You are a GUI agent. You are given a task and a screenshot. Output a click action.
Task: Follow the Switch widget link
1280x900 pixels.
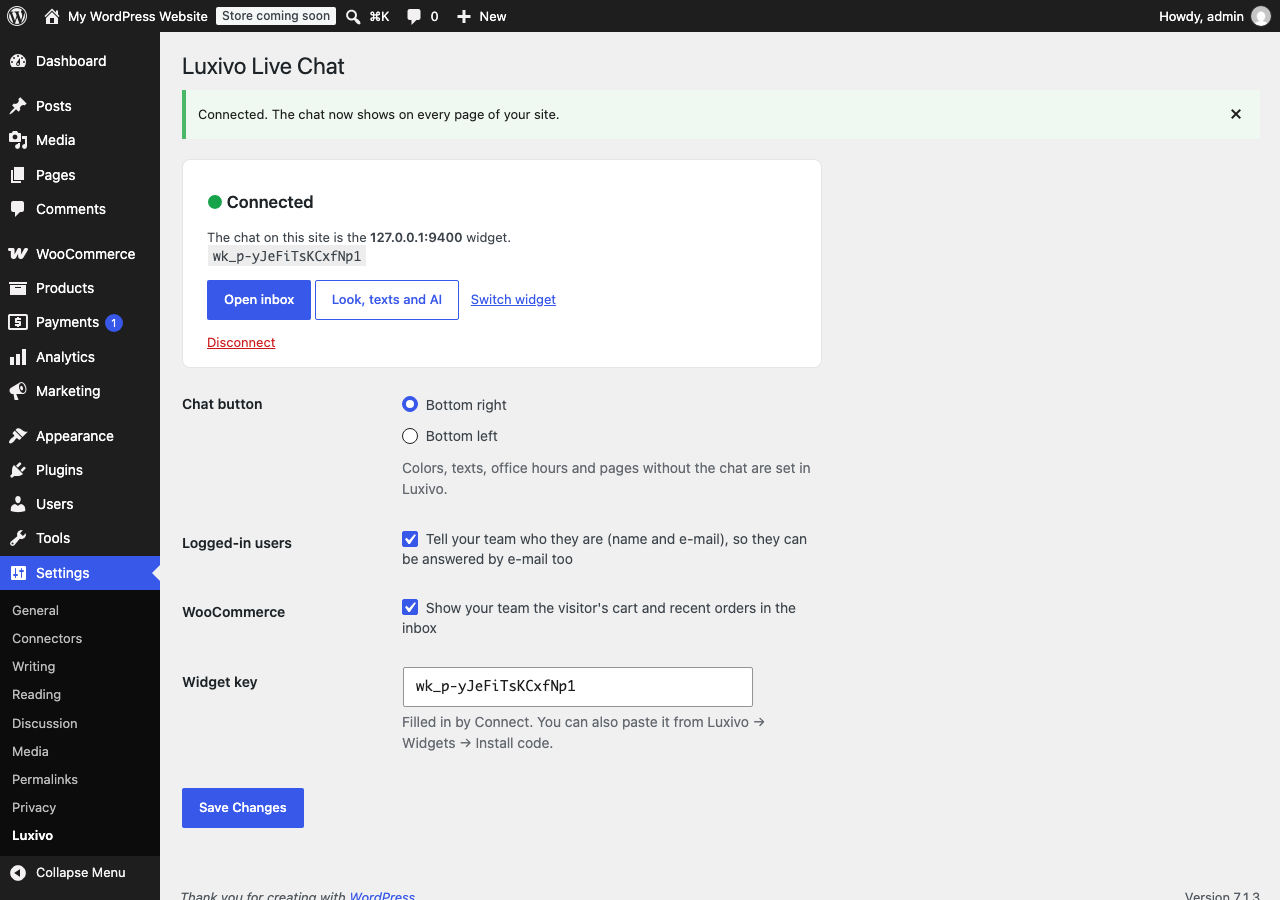pyautogui.click(x=513, y=299)
